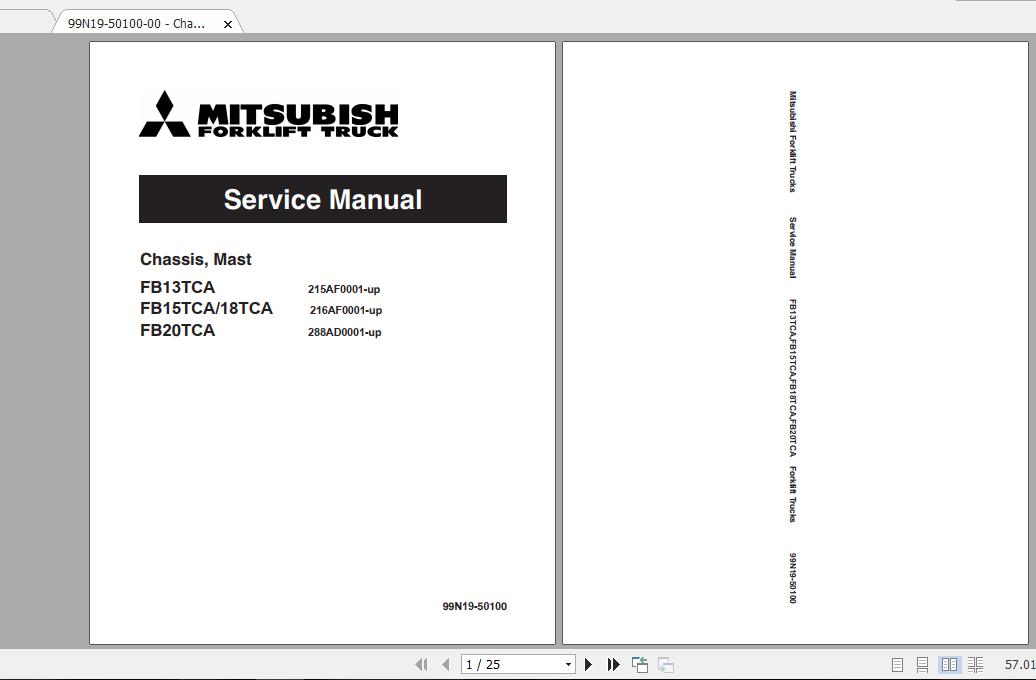This screenshot has width=1036, height=680.
Task: Select the continuous scrolling layout icon
Action: (x=923, y=663)
